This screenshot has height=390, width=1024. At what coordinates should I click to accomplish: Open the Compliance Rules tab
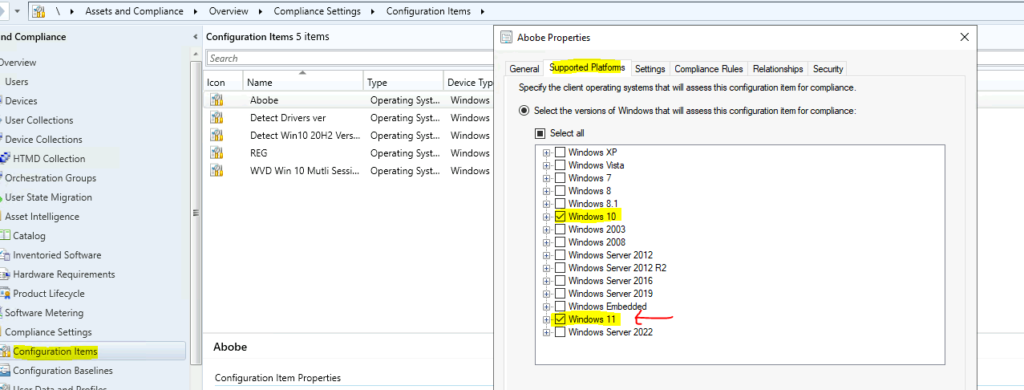709,69
